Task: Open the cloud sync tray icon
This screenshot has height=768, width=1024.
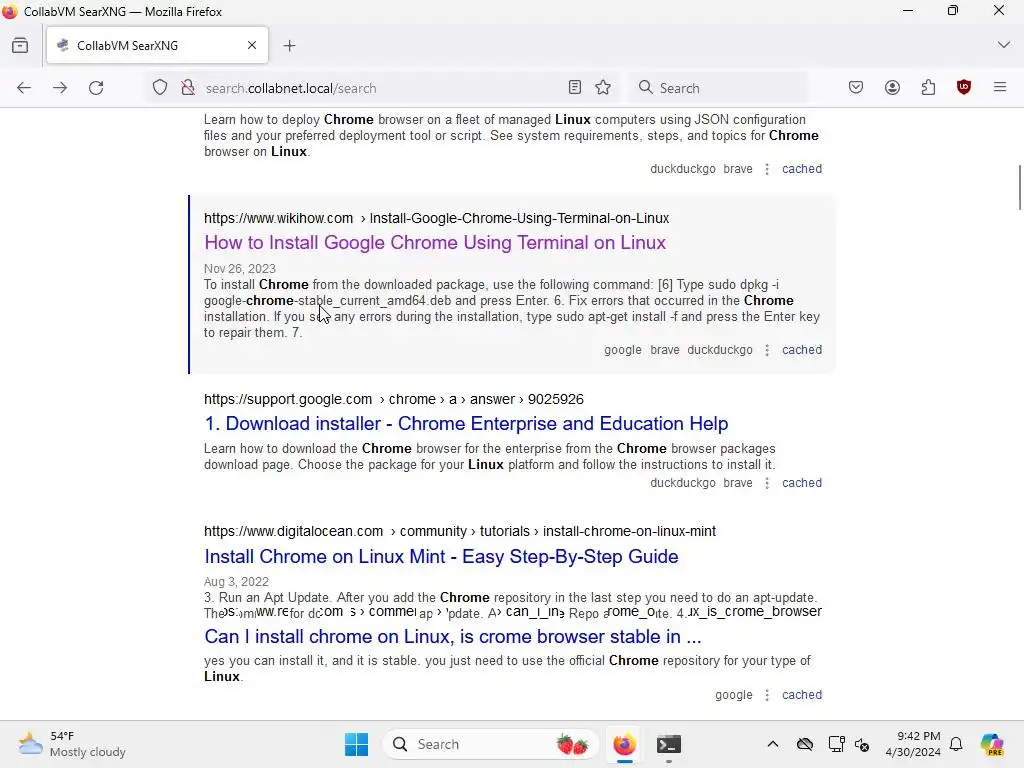Action: coord(805,744)
